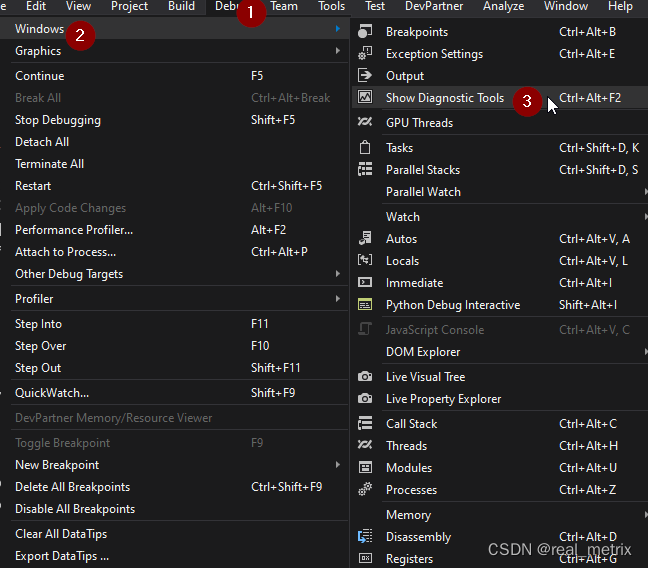Click the Ctrl+Alt+B shortcut beside Breakpoints
The image size is (648, 568).
587,31
